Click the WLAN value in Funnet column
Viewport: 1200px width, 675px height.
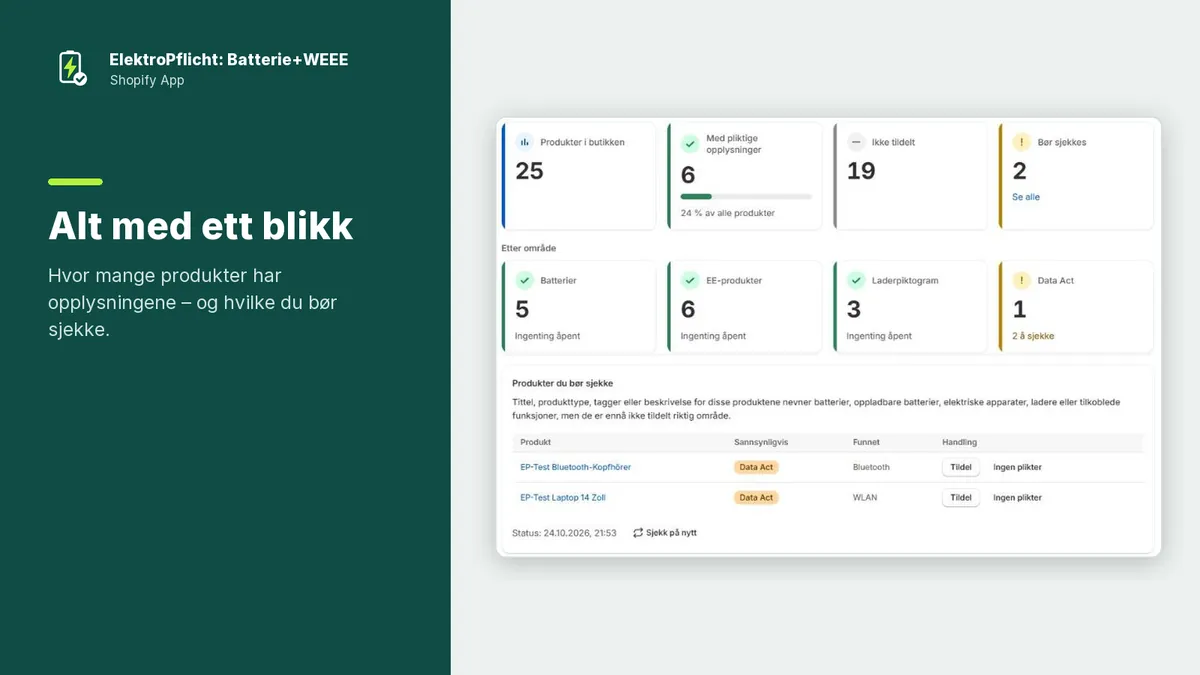tap(865, 497)
